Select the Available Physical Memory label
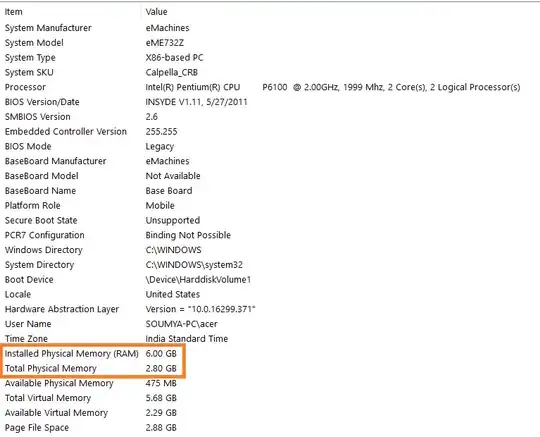The width and height of the screenshot is (540, 437). [x=59, y=383]
